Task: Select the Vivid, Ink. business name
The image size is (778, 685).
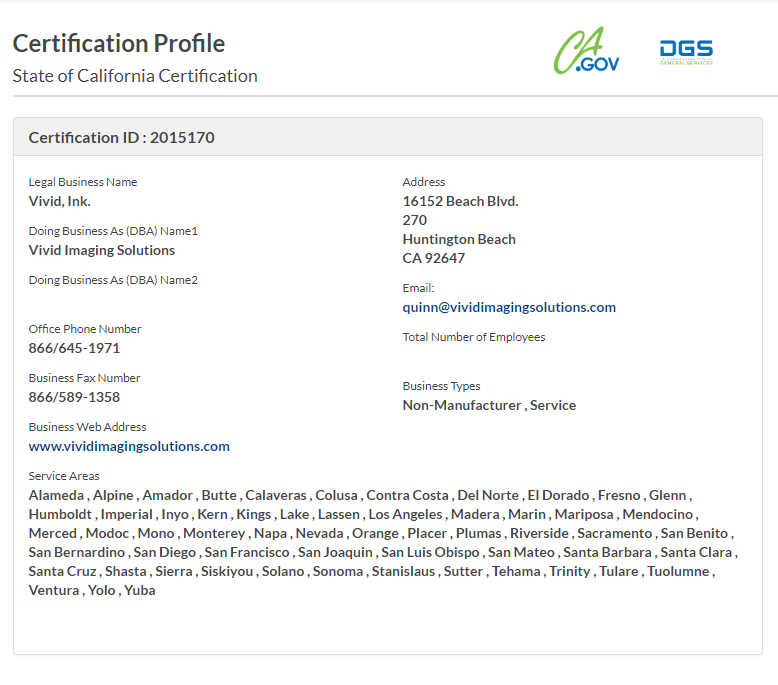Action: click(60, 201)
